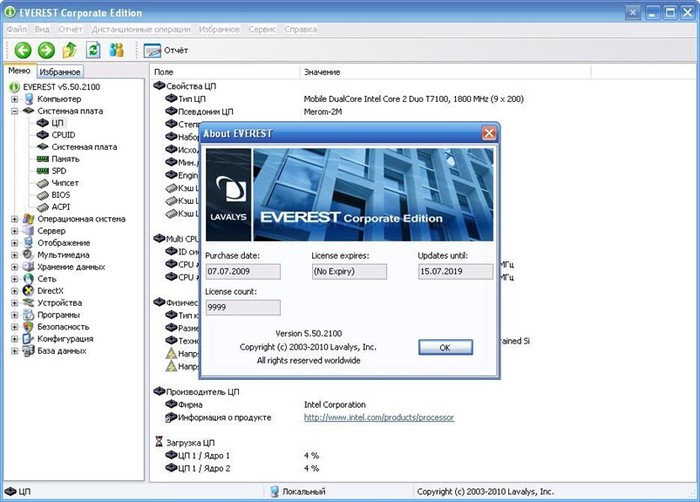Switch to the Избранное sidebar tab
700x502 pixels.
60,72
